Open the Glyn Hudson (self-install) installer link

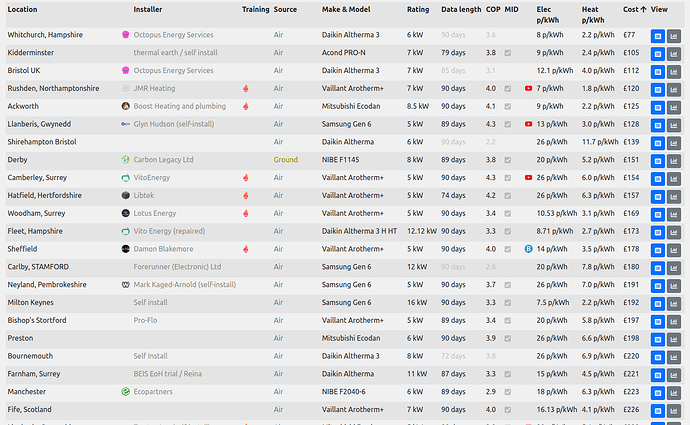[x=174, y=124]
